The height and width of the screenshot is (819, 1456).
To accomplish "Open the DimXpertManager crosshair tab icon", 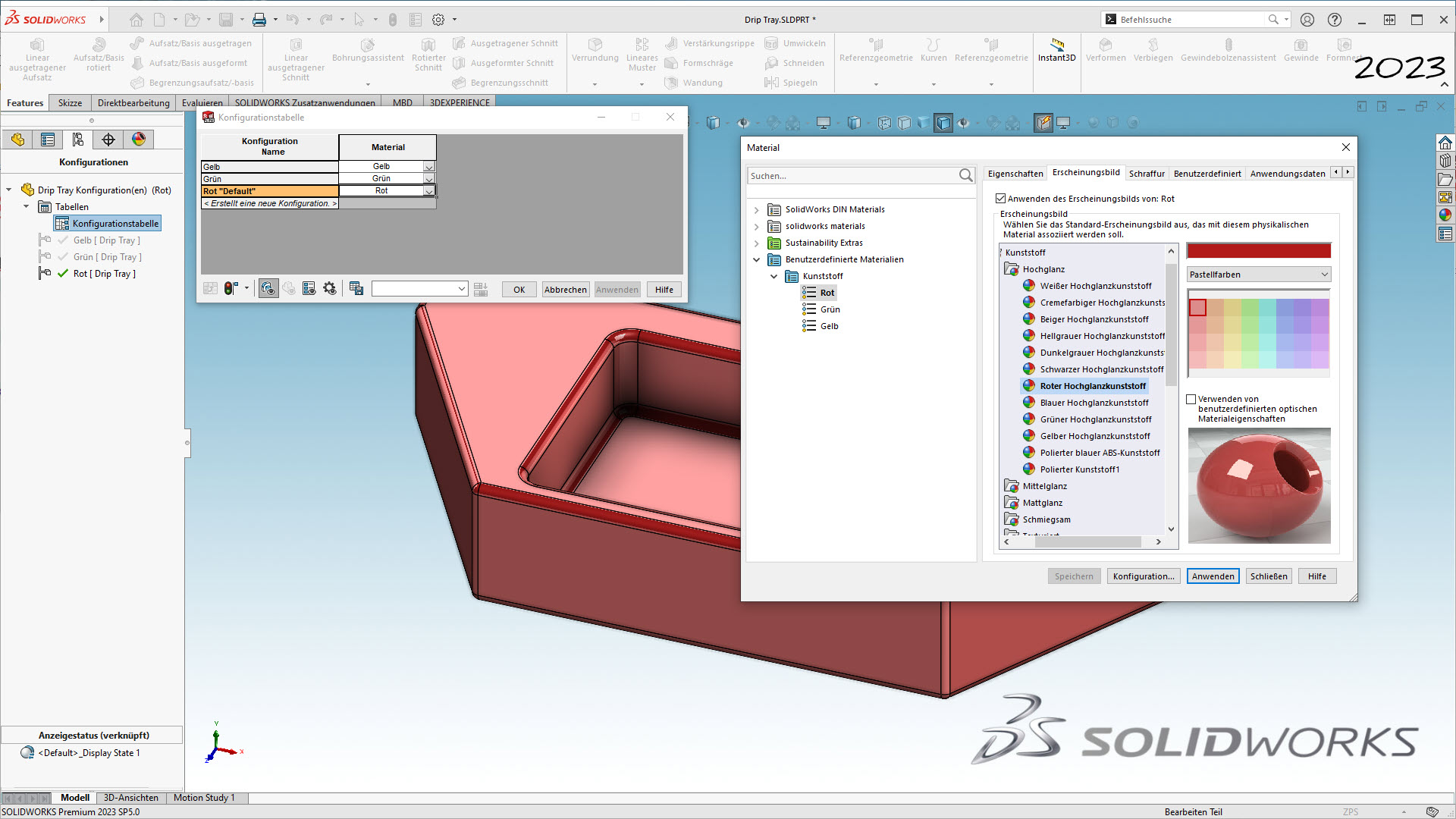I will pyautogui.click(x=108, y=140).
